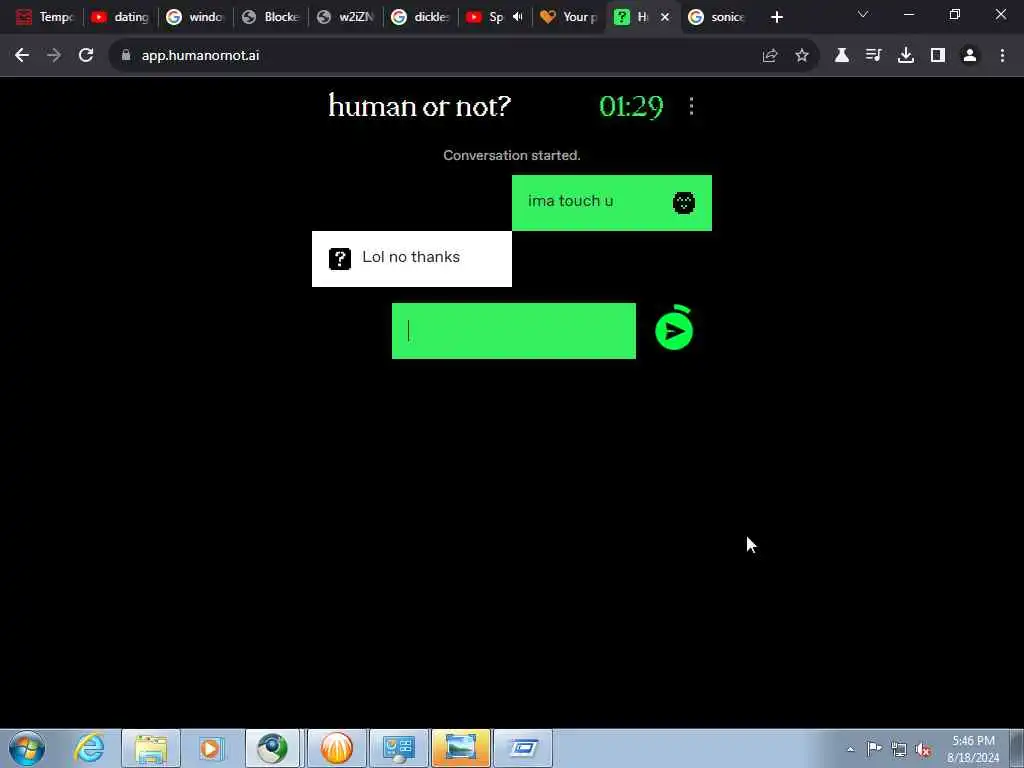Open Chrome downloads

906,56
